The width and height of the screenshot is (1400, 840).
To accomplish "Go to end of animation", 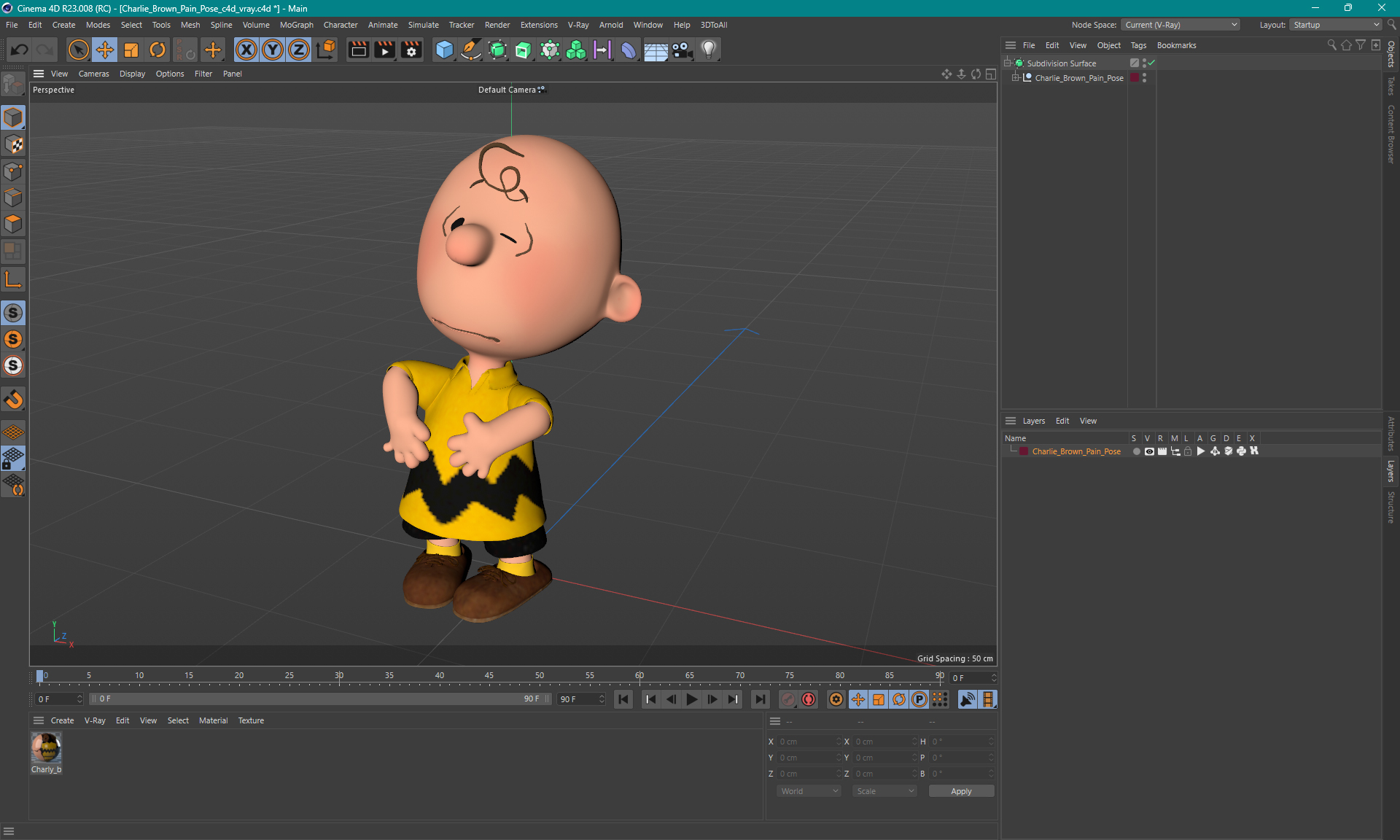I will [760, 699].
